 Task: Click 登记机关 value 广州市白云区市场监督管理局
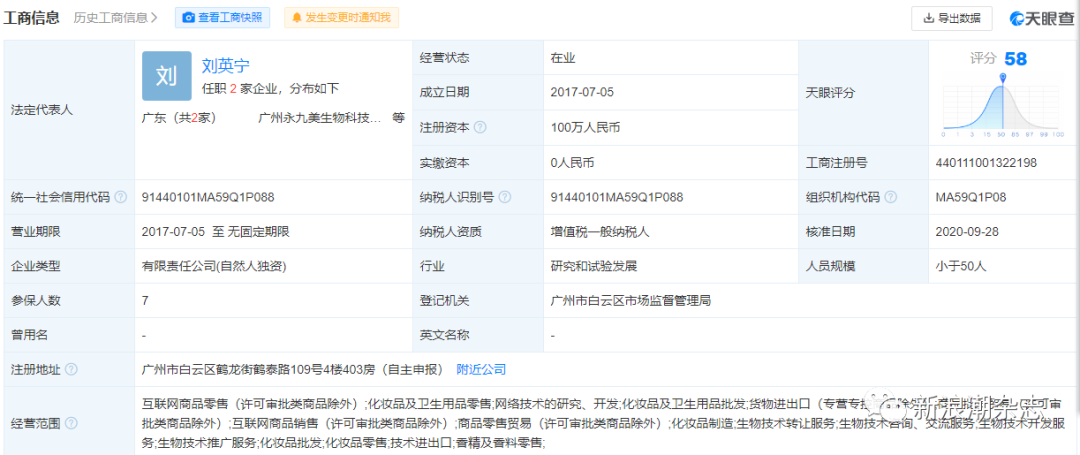630,300
